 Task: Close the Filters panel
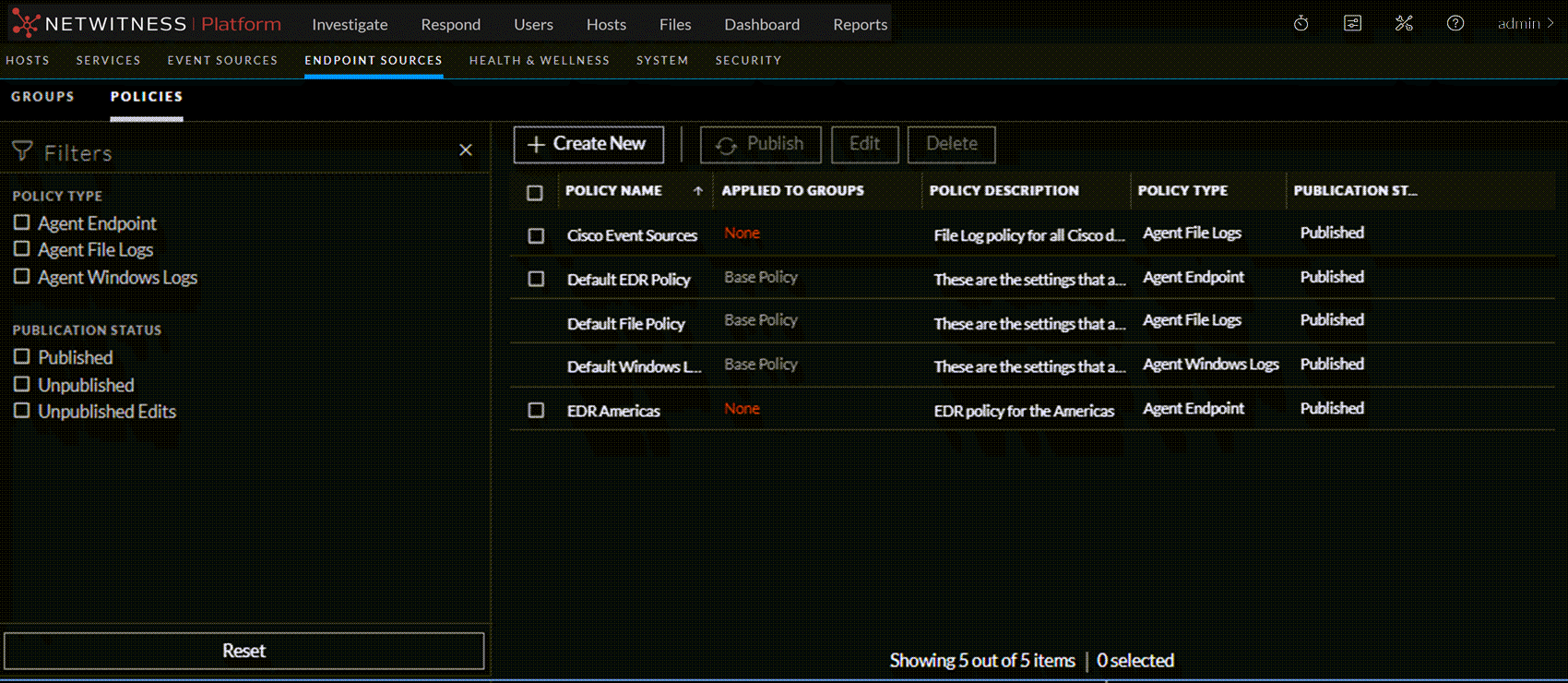[x=466, y=150]
